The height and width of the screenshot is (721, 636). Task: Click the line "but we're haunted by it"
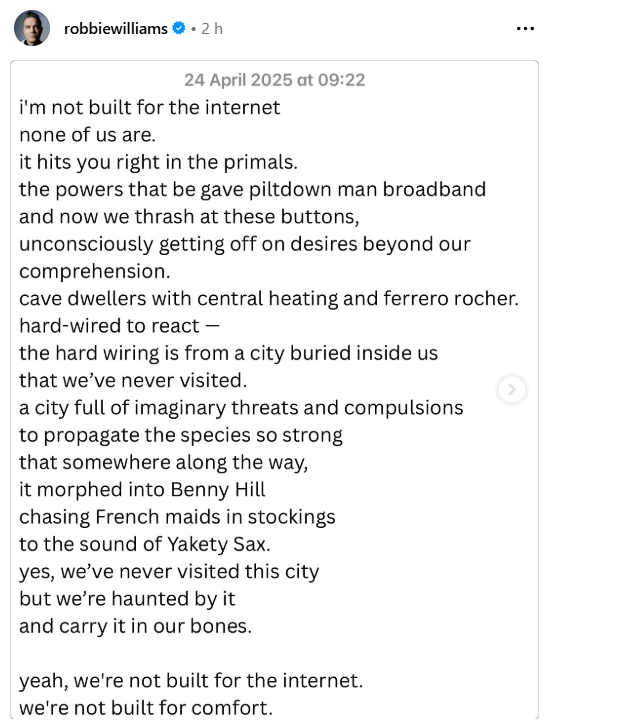click(x=127, y=599)
